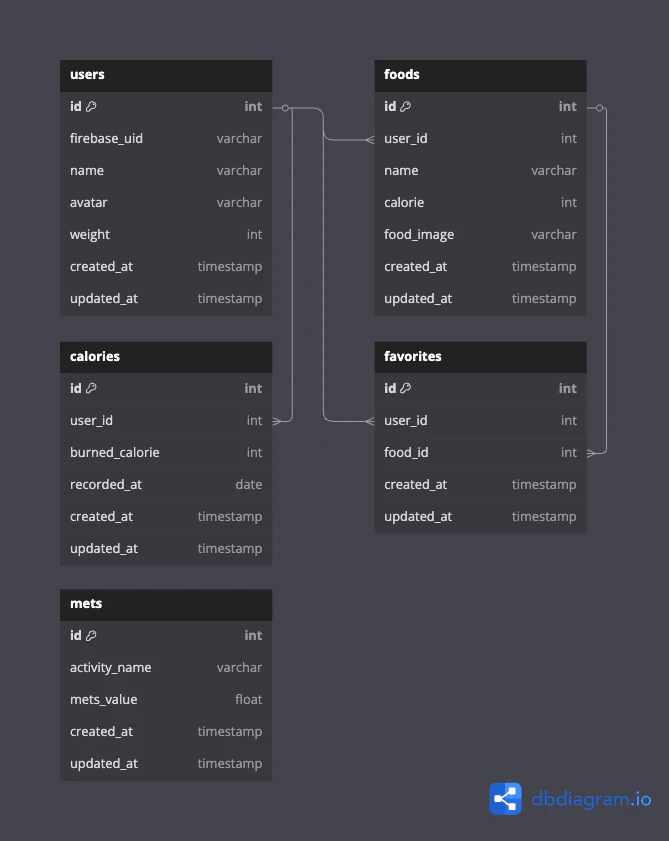Click the varchar type of activity_name
This screenshot has height=841, width=669.
point(239,668)
